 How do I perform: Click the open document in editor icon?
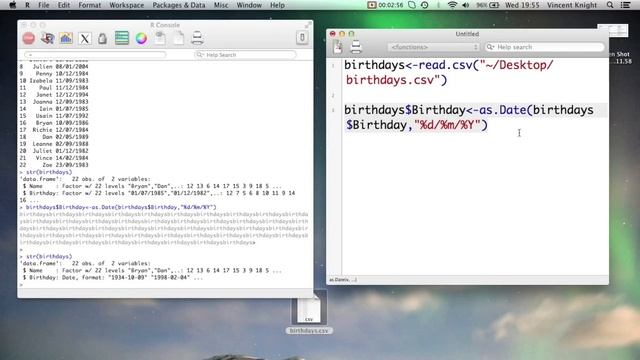click(160, 38)
